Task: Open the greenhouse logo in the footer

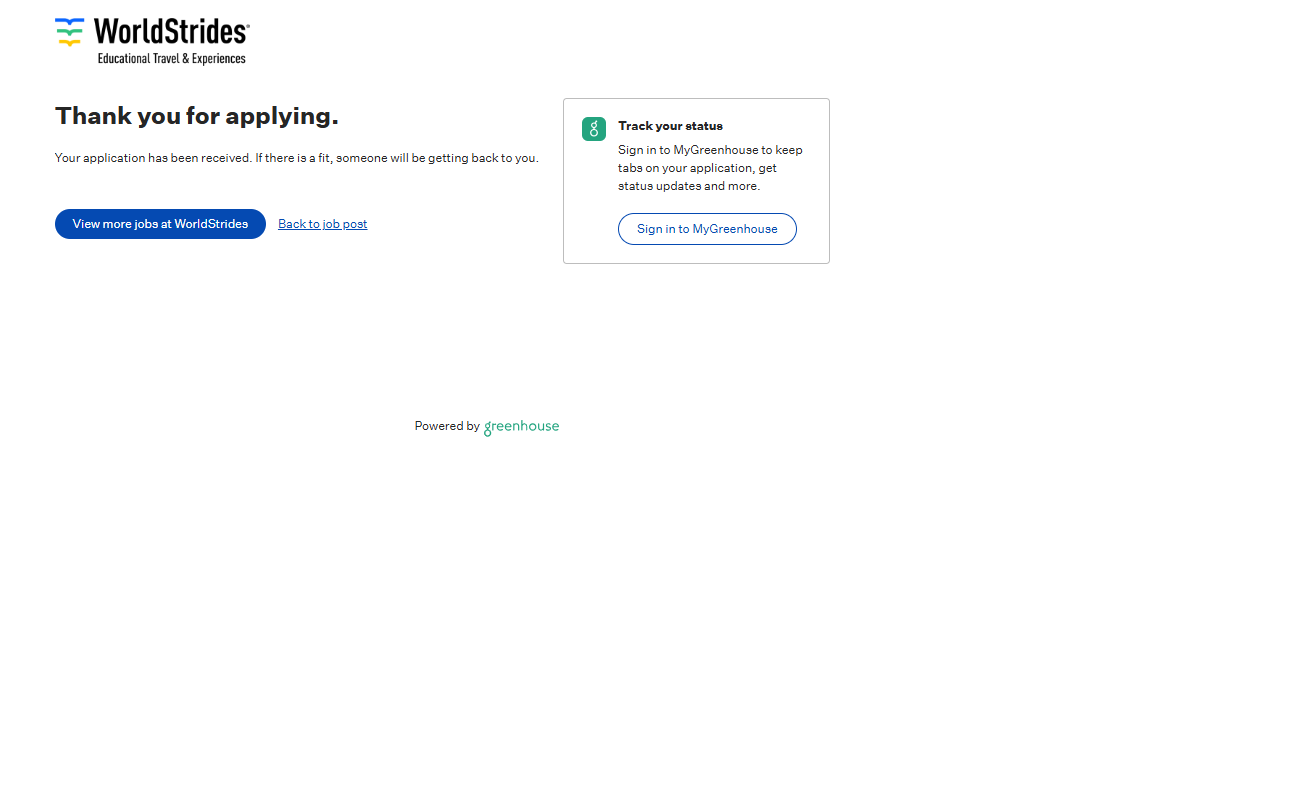Action: click(x=521, y=427)
